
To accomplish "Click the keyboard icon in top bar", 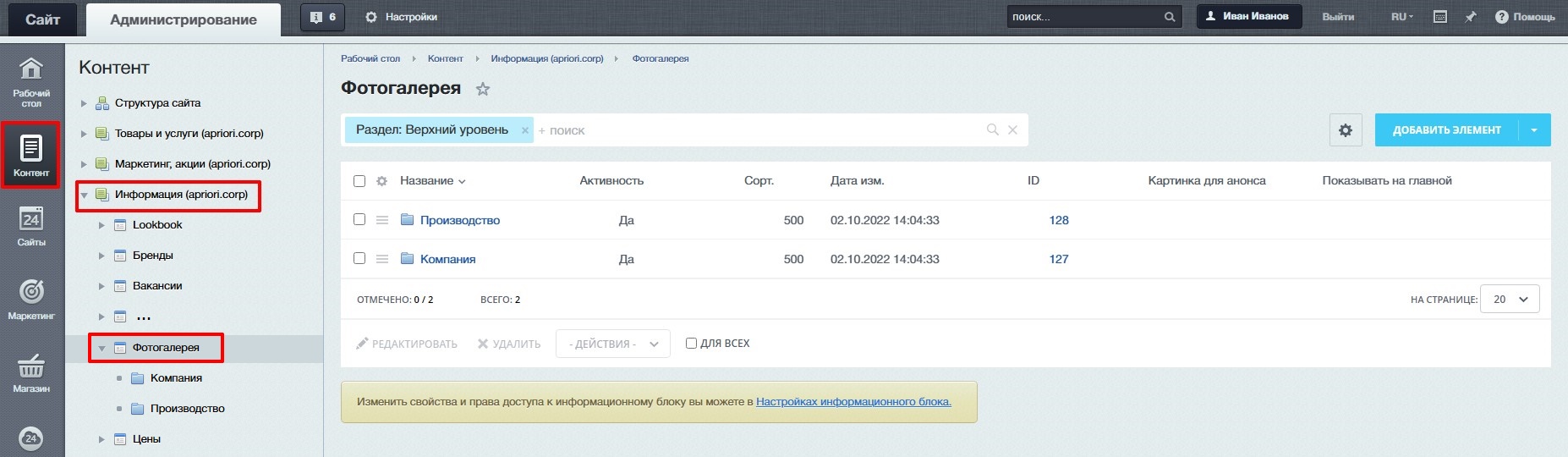I will point(1440,17).
